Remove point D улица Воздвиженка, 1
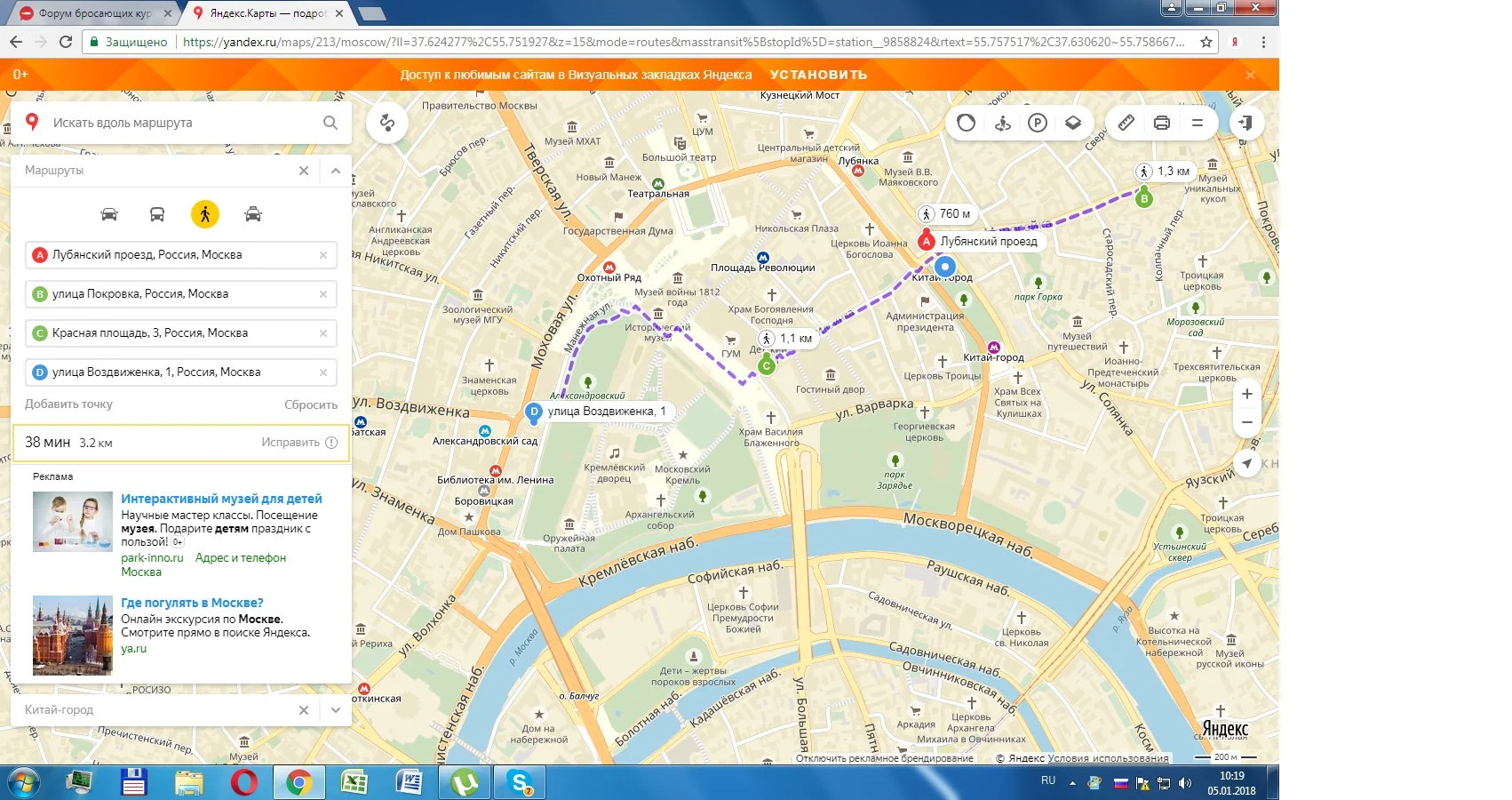Screen dimensions: 1512x800 323,372
